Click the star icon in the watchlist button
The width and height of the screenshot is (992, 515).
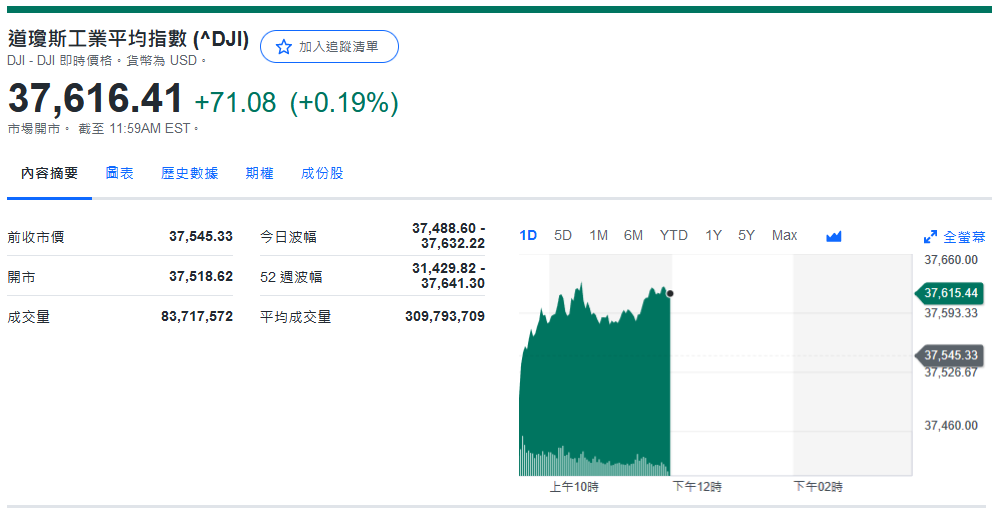[284, 47]
